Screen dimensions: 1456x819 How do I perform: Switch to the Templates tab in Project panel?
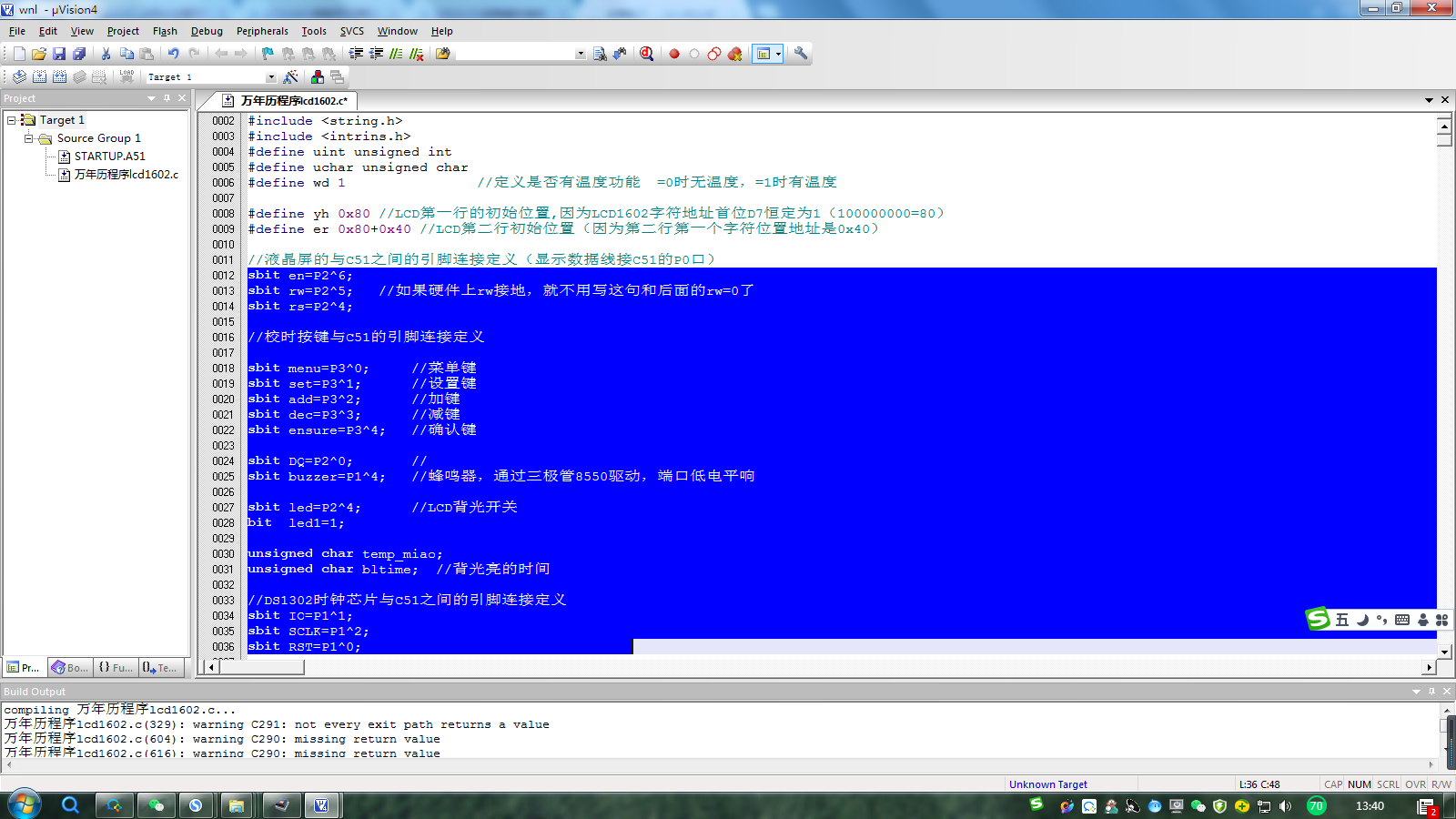(x=160, y=667)
